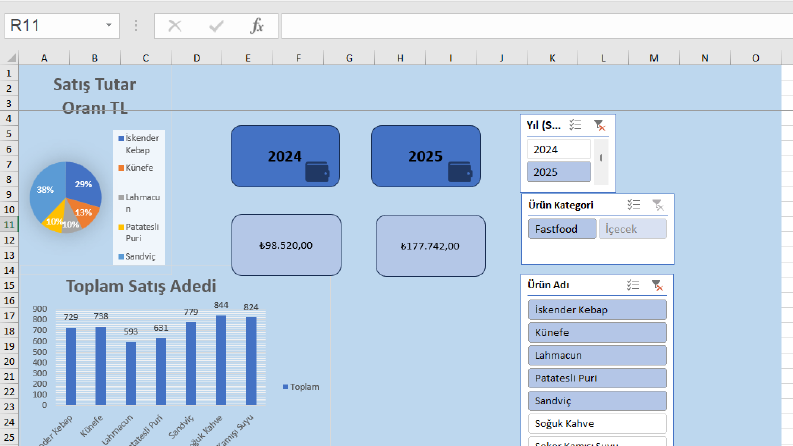
Task: Toggle multi-select in Ürün Kategori slicer
Action: click(634, 204)
